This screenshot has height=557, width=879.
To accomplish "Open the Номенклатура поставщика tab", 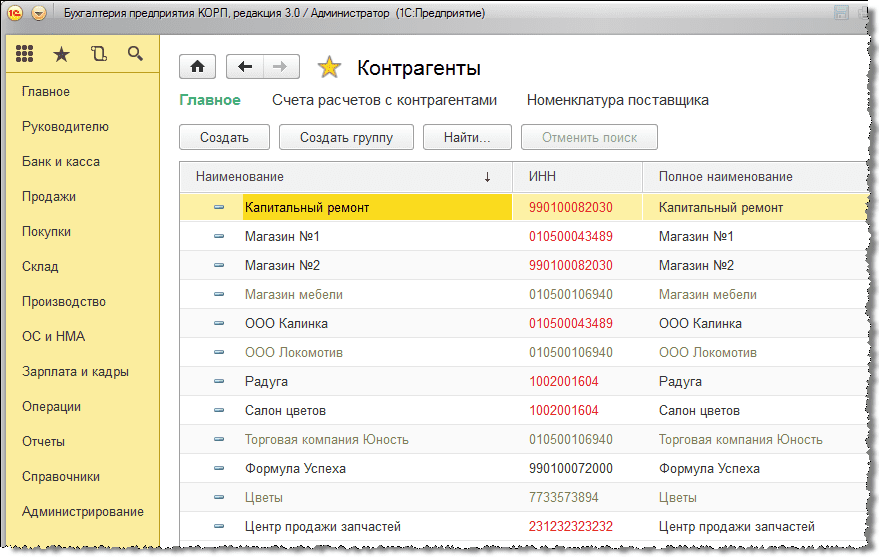I will click(x=617, y=100).
